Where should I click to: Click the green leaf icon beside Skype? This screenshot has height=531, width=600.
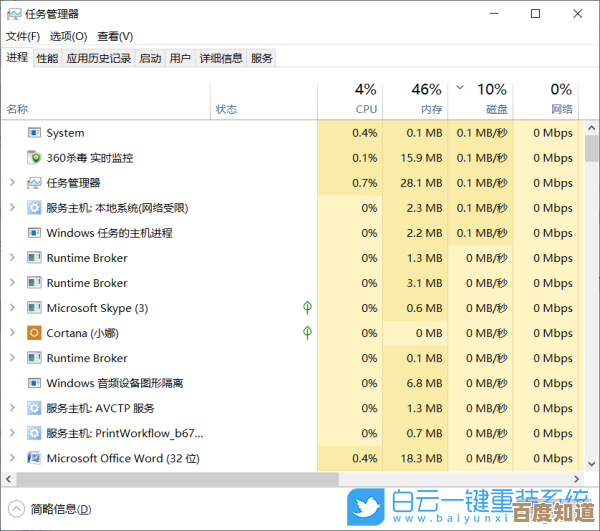[x=308, y=308]
